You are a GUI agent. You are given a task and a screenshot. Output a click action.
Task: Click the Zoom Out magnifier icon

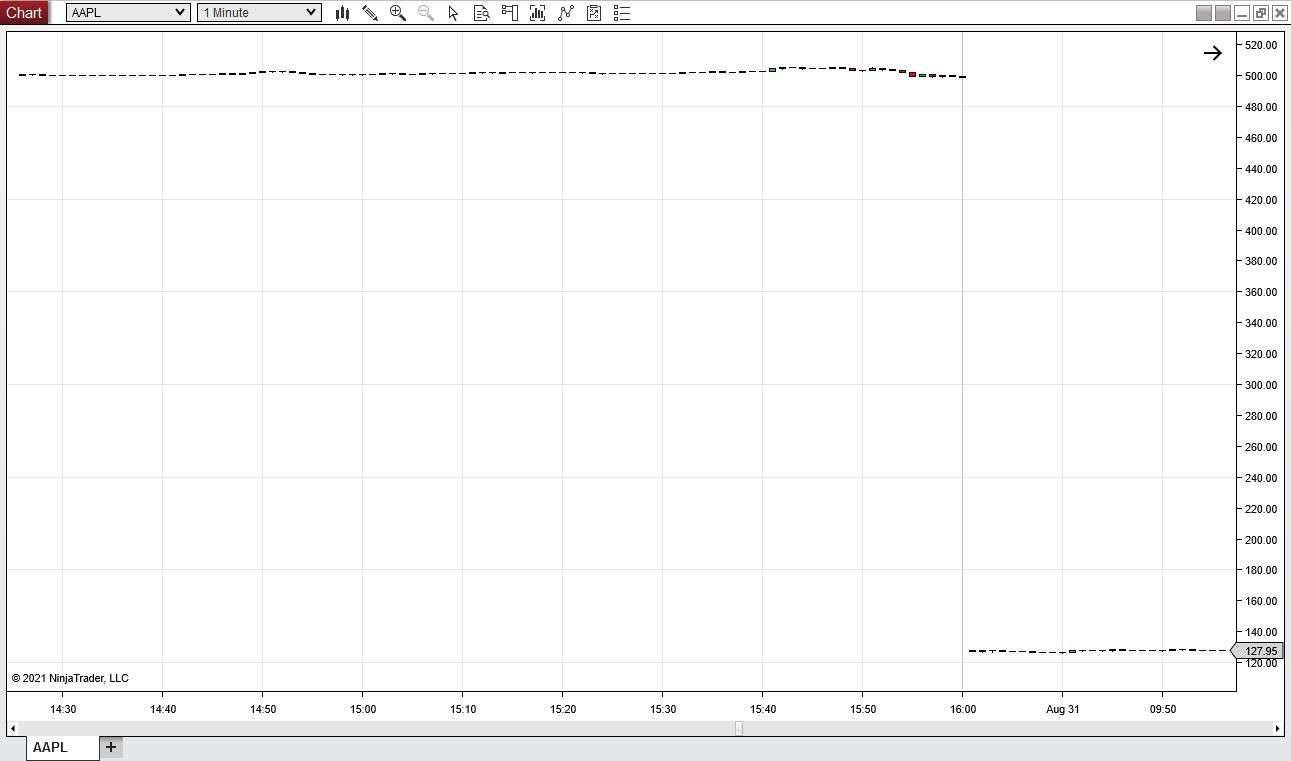(425, 13)
